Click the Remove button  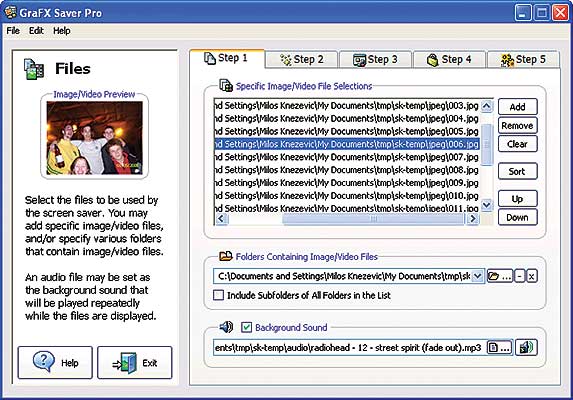[517, 126]
